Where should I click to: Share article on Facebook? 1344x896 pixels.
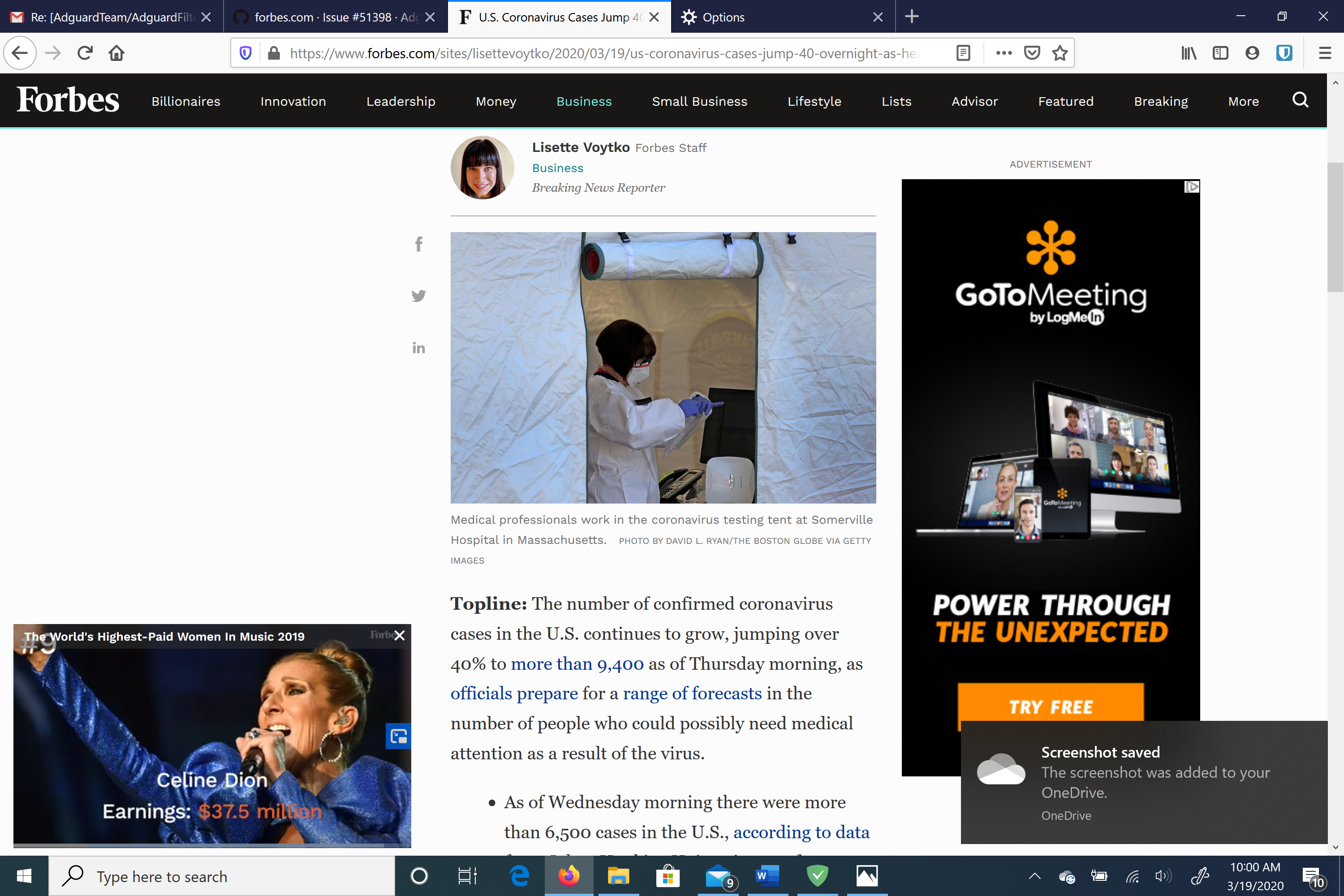[419, 244]
